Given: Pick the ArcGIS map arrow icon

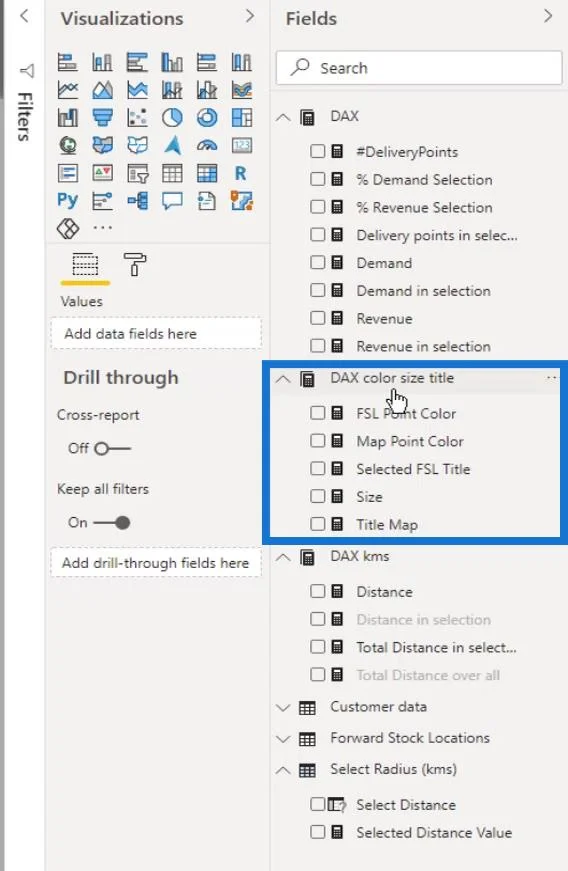Looking at the screenshot, I should 173,146.
